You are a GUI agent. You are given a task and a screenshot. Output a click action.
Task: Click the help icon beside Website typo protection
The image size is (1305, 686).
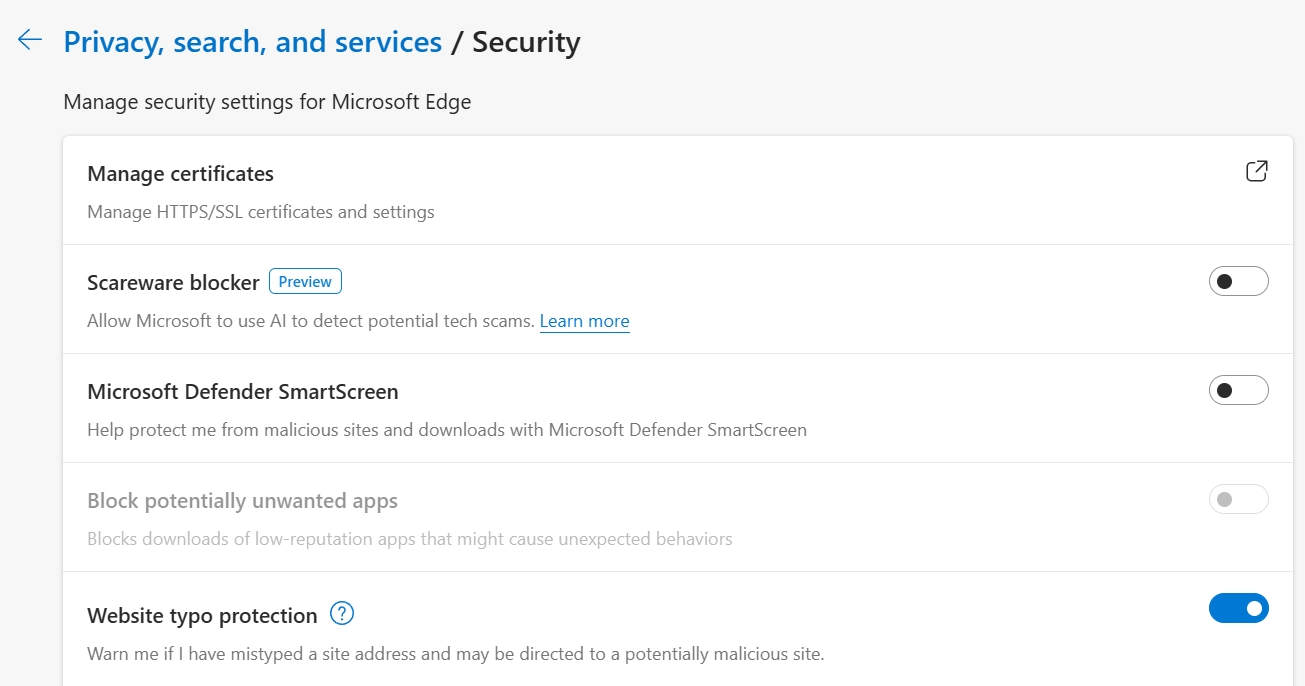tap(342, 614)
